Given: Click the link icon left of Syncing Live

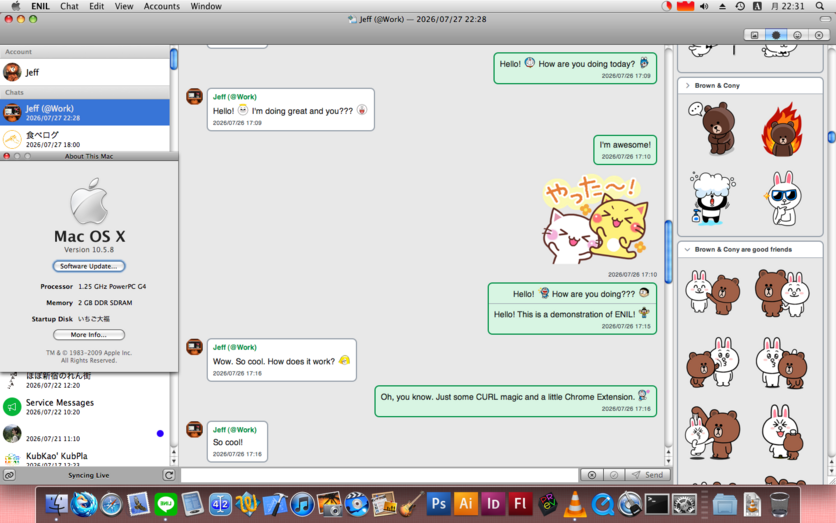Looking at the screenshot, I should click(9, 475).
